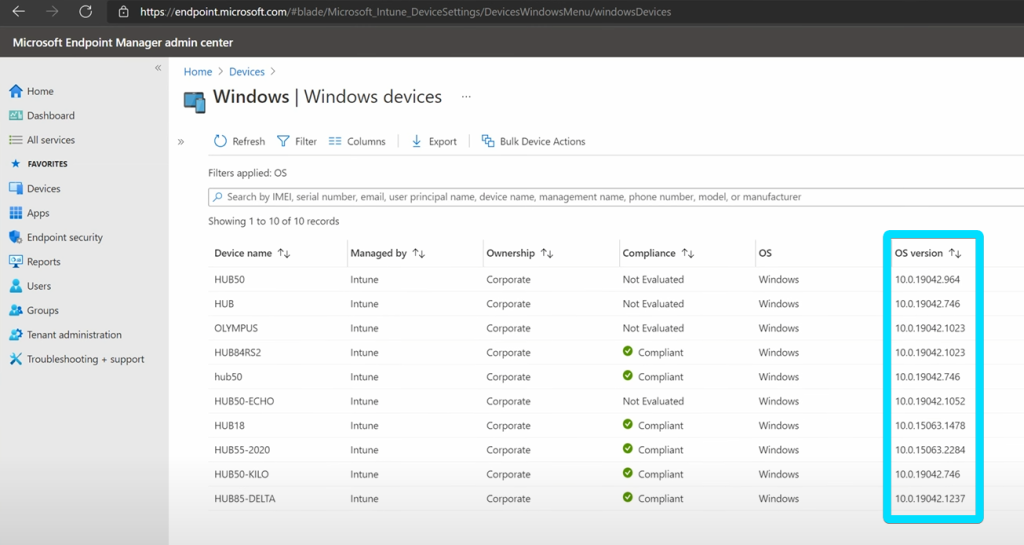The image size is (1024, 545).
Task: Open Home in the sidebar
Action: click(40, 91)
